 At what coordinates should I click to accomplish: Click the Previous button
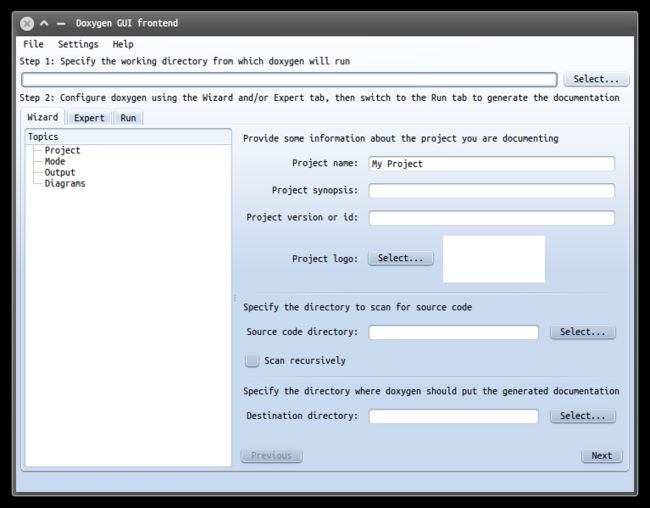[271, 456]
